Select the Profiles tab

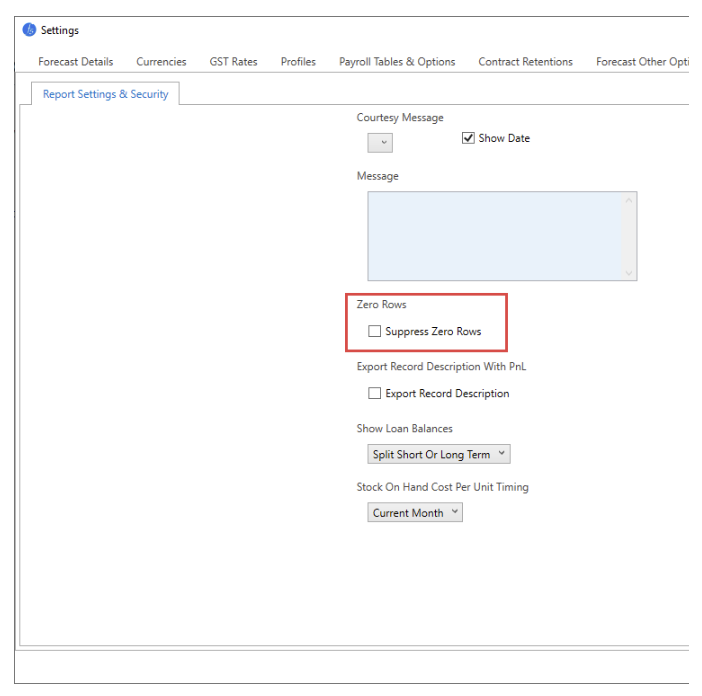298,62
